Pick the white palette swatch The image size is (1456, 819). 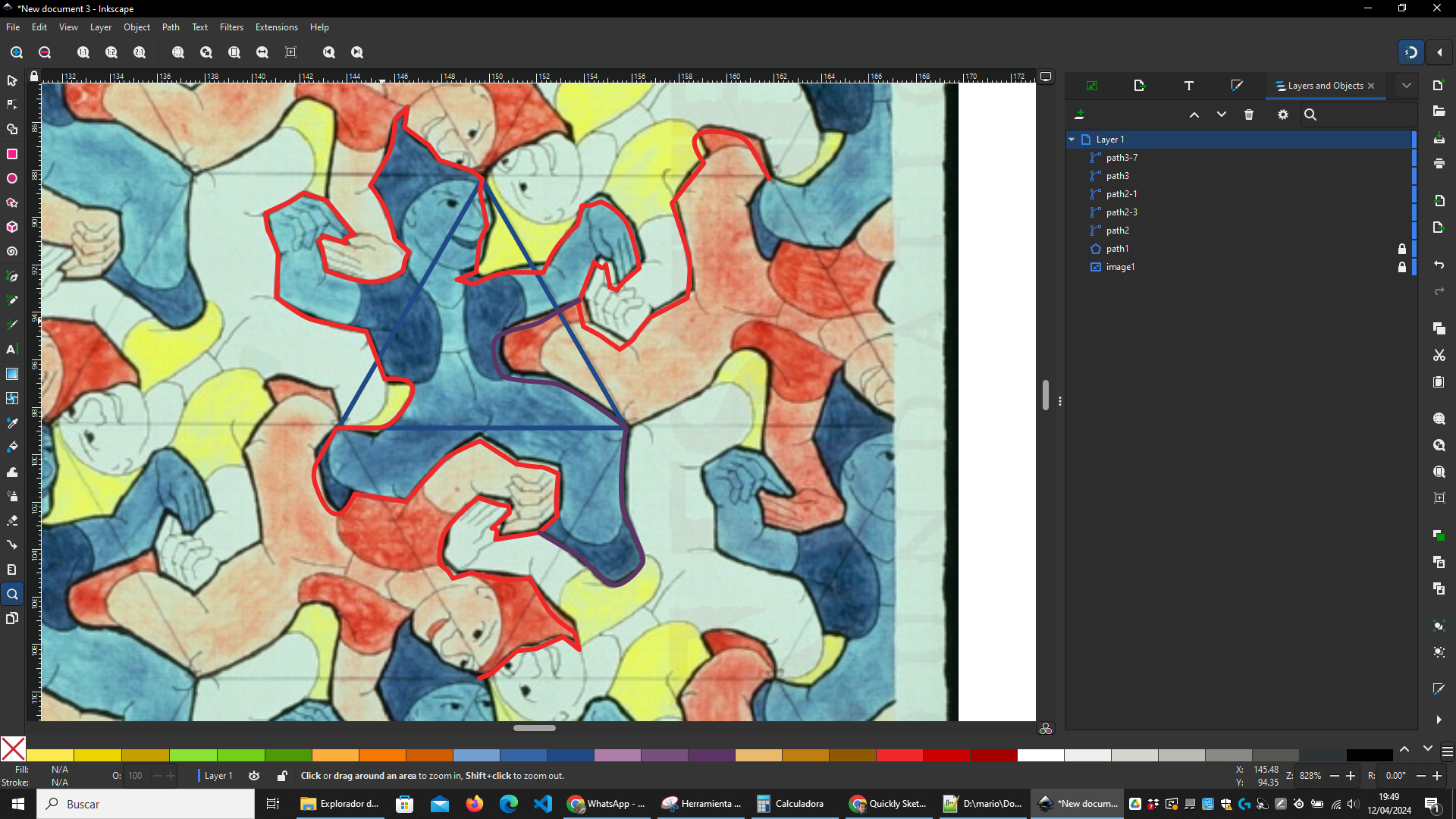[1040, 755]
